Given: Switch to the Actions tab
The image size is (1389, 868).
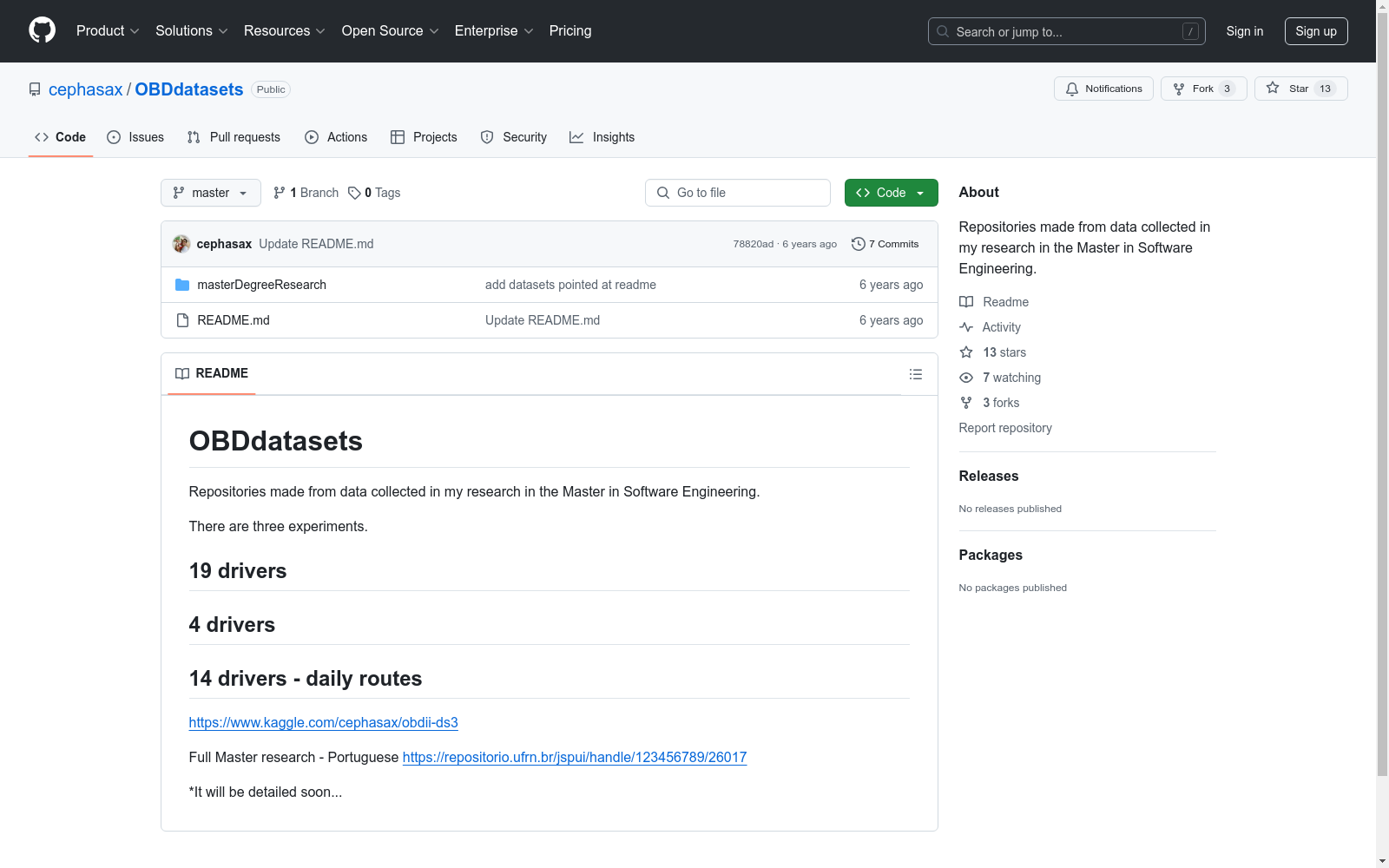Looking at the screenshot, I should (336, 137).
